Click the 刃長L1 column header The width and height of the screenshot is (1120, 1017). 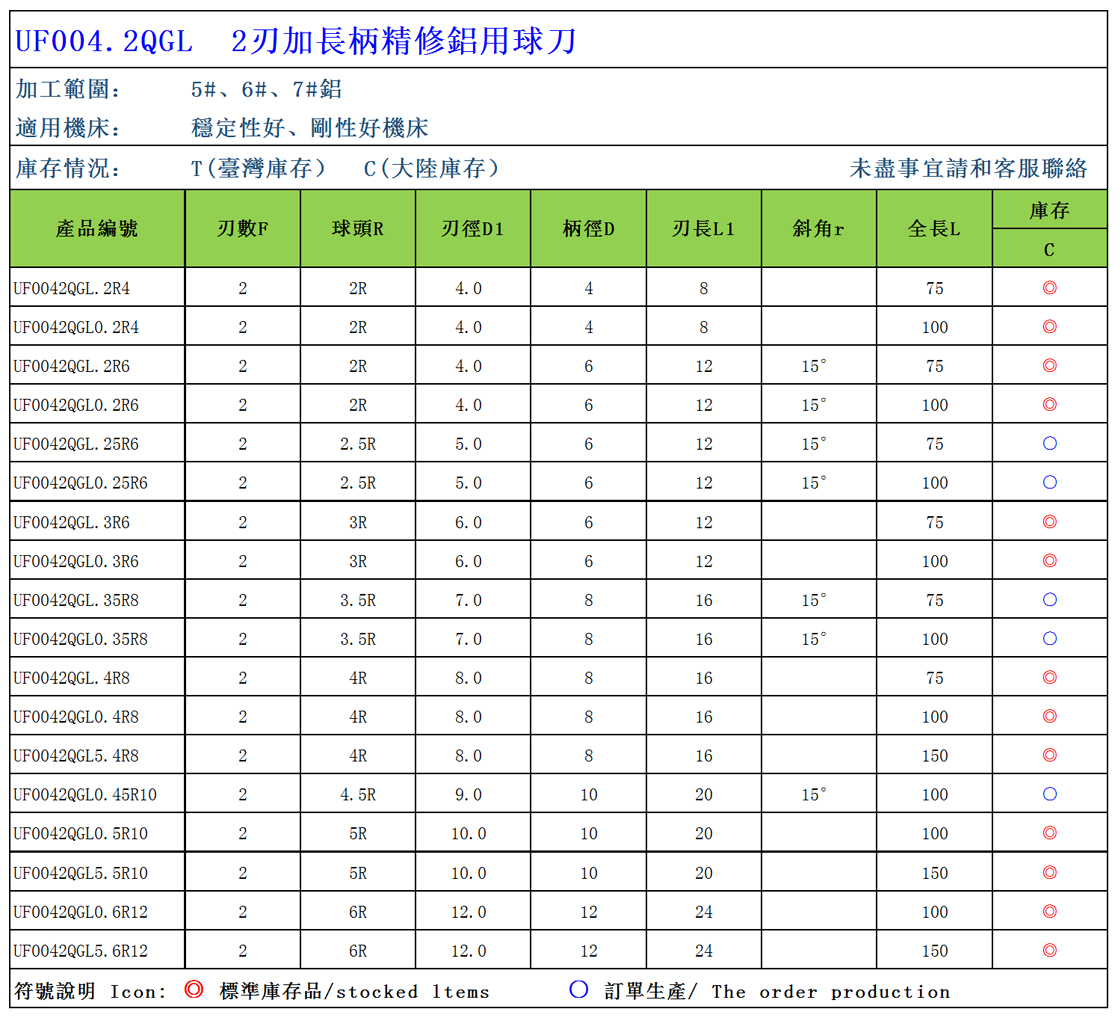click(x=704, y=229)
